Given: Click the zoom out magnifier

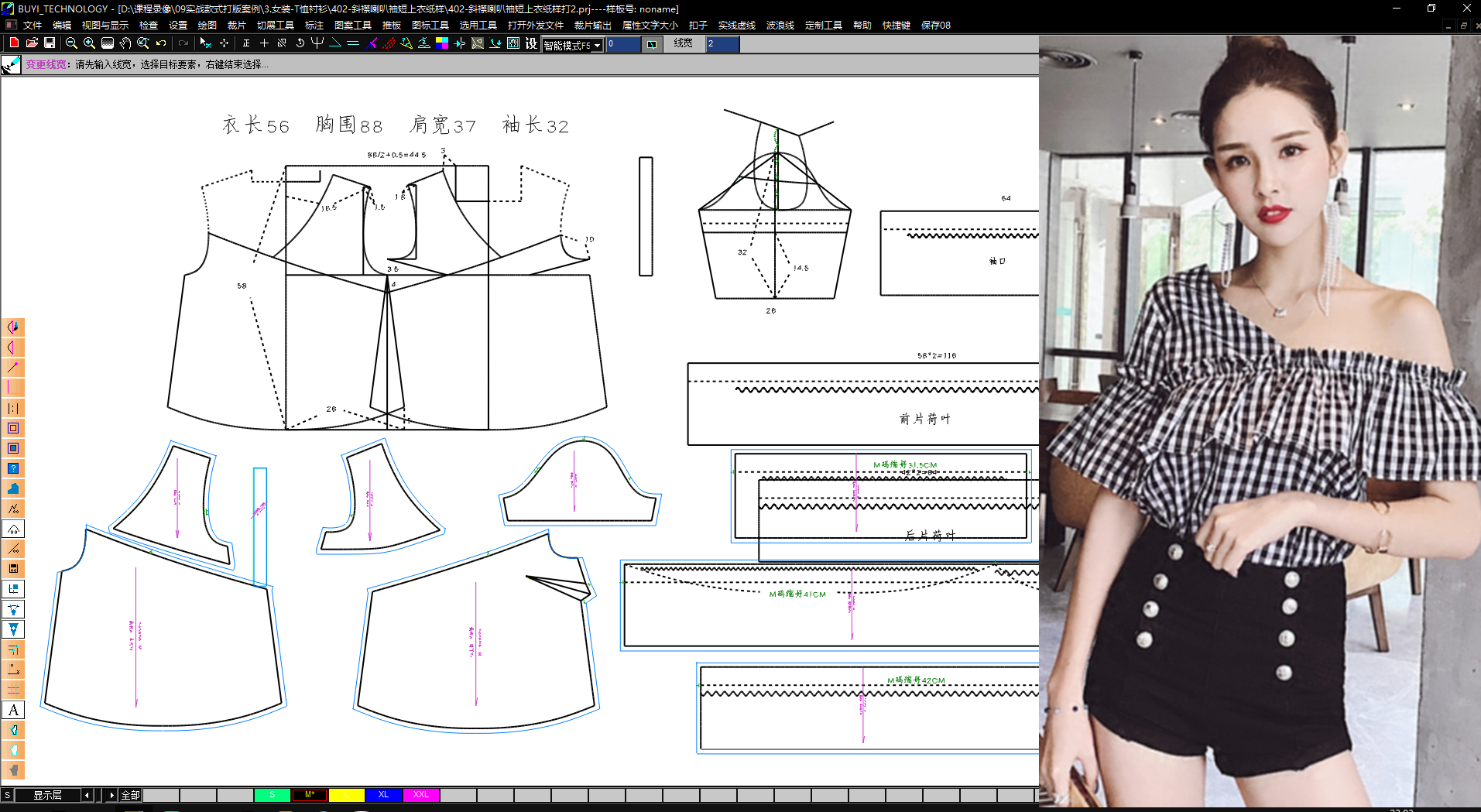Looking at the screenshot, I should (x=71, y=43).
